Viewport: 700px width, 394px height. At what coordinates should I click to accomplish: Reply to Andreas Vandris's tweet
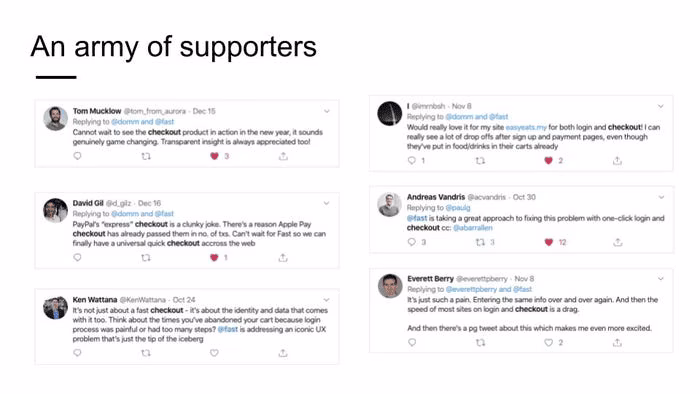[412, 242]
